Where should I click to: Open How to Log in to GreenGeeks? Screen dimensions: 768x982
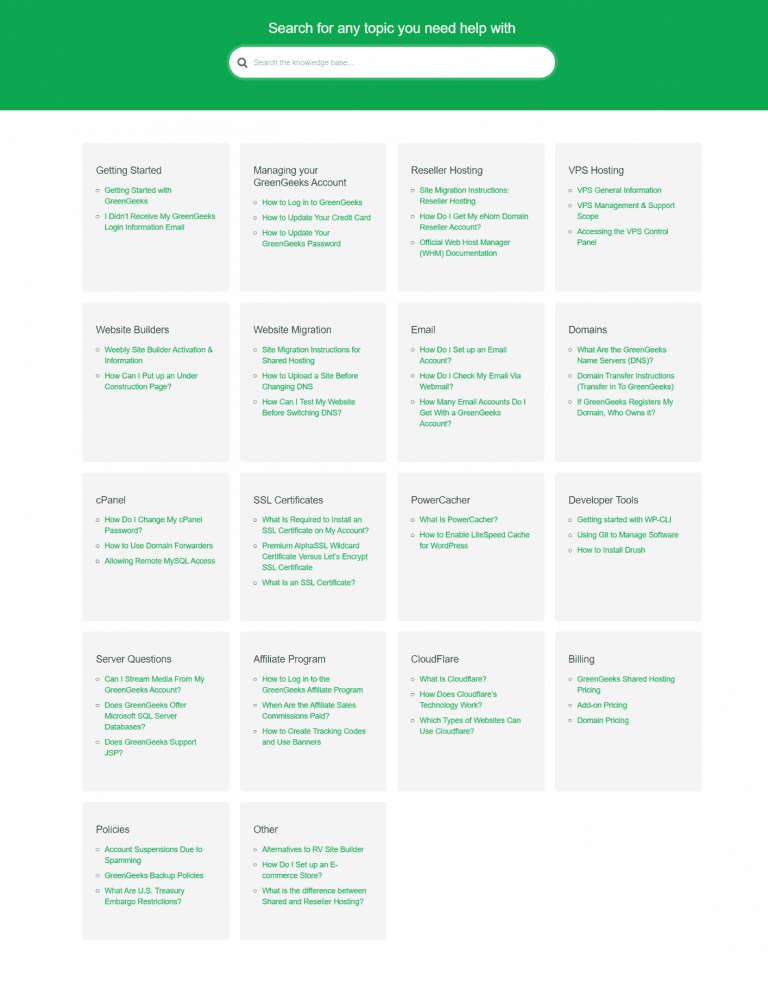[312, 202]
